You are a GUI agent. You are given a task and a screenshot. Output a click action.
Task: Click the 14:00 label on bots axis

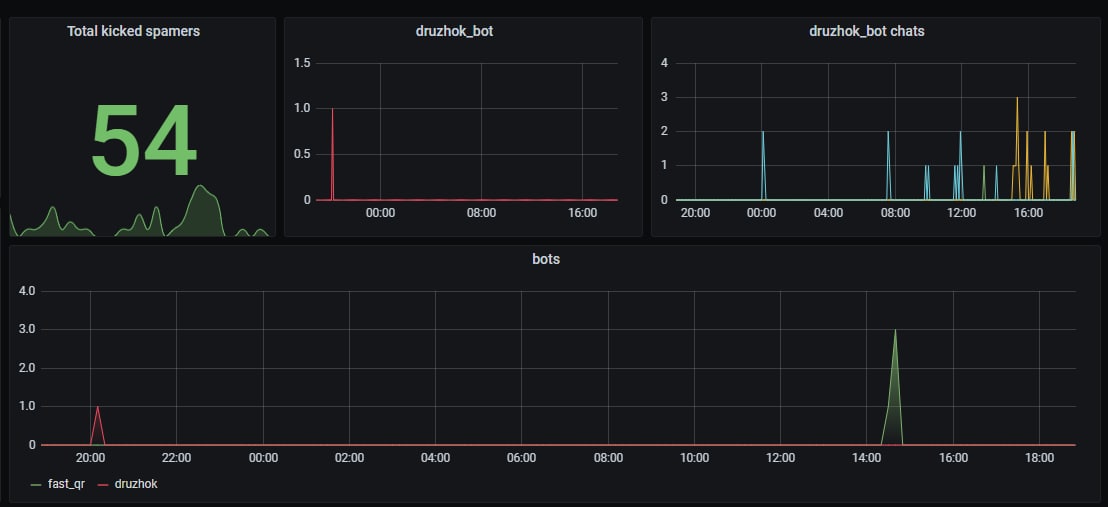coord(867,458)
